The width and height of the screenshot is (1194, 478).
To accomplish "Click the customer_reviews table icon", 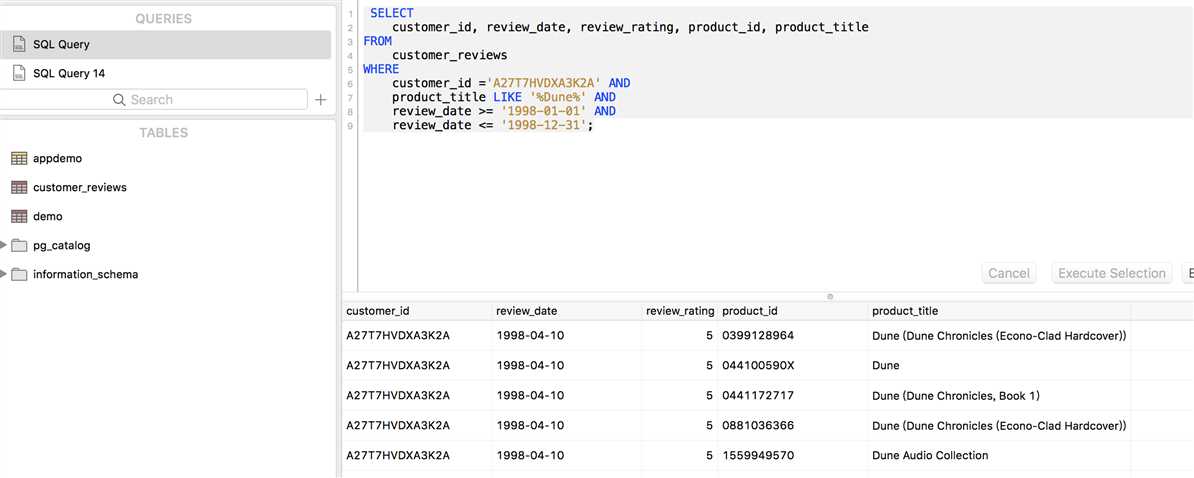I will pyautogui.click(x=19, y=187).
